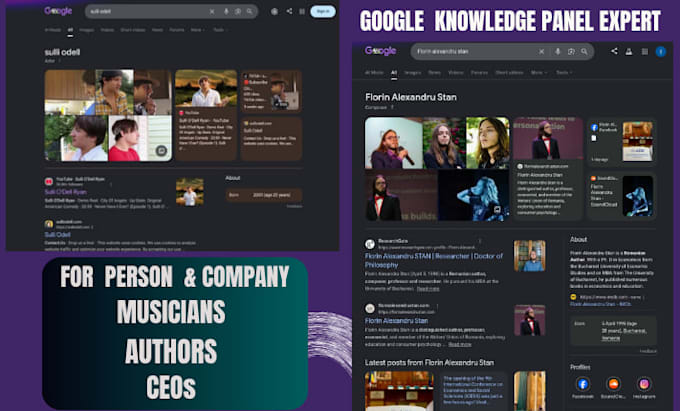
Task: Share the Florin Alexandru Stan results page
Action: [x=614, y=51]
